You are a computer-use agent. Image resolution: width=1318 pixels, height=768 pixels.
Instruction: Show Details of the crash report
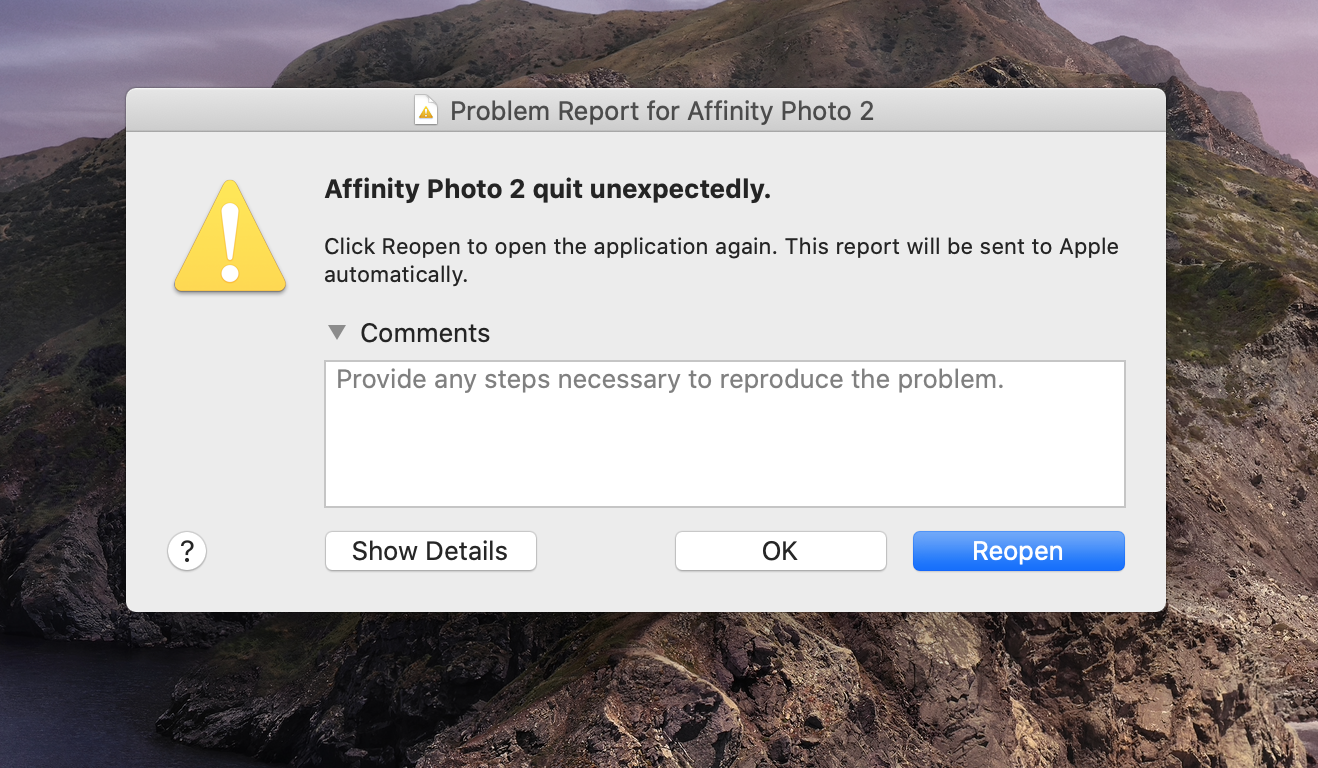(x=430, y=551)
